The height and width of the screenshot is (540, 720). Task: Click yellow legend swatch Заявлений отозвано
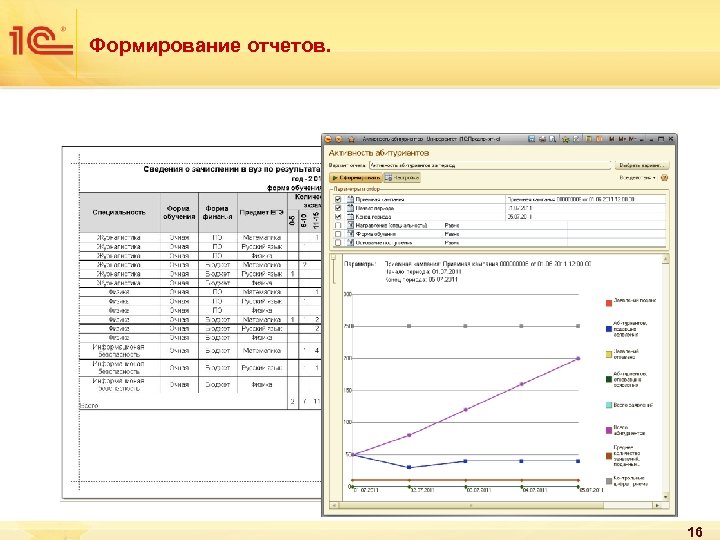click(x=609, y=354)
